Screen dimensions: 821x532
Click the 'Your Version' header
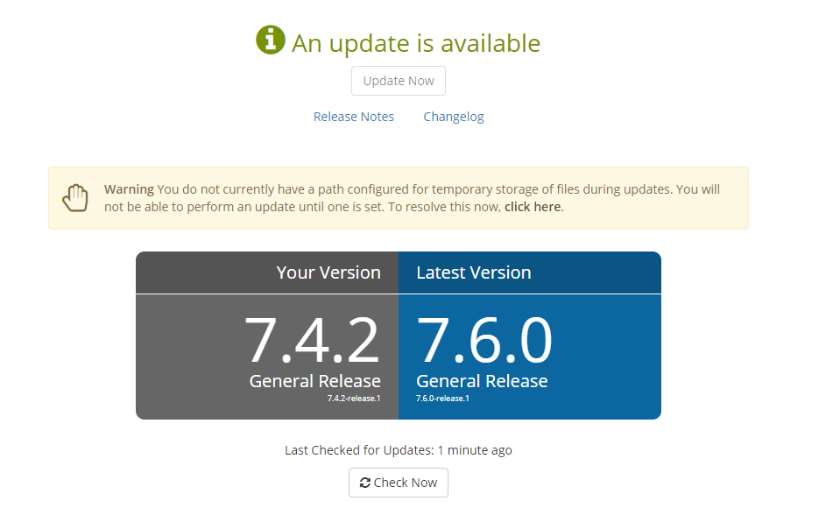(x=328, y=273)
